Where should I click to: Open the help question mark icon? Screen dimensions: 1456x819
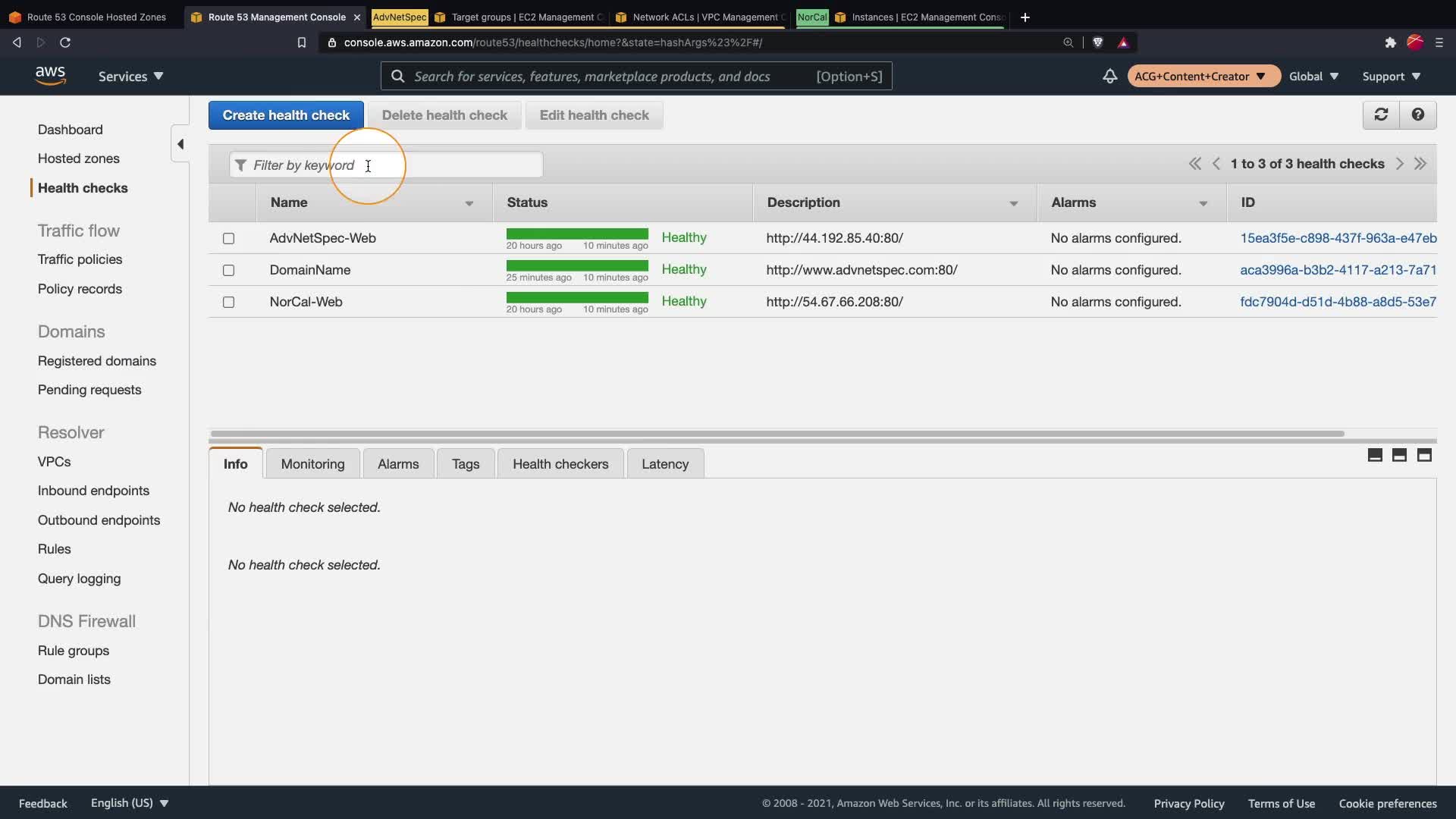pos(1417,115)
